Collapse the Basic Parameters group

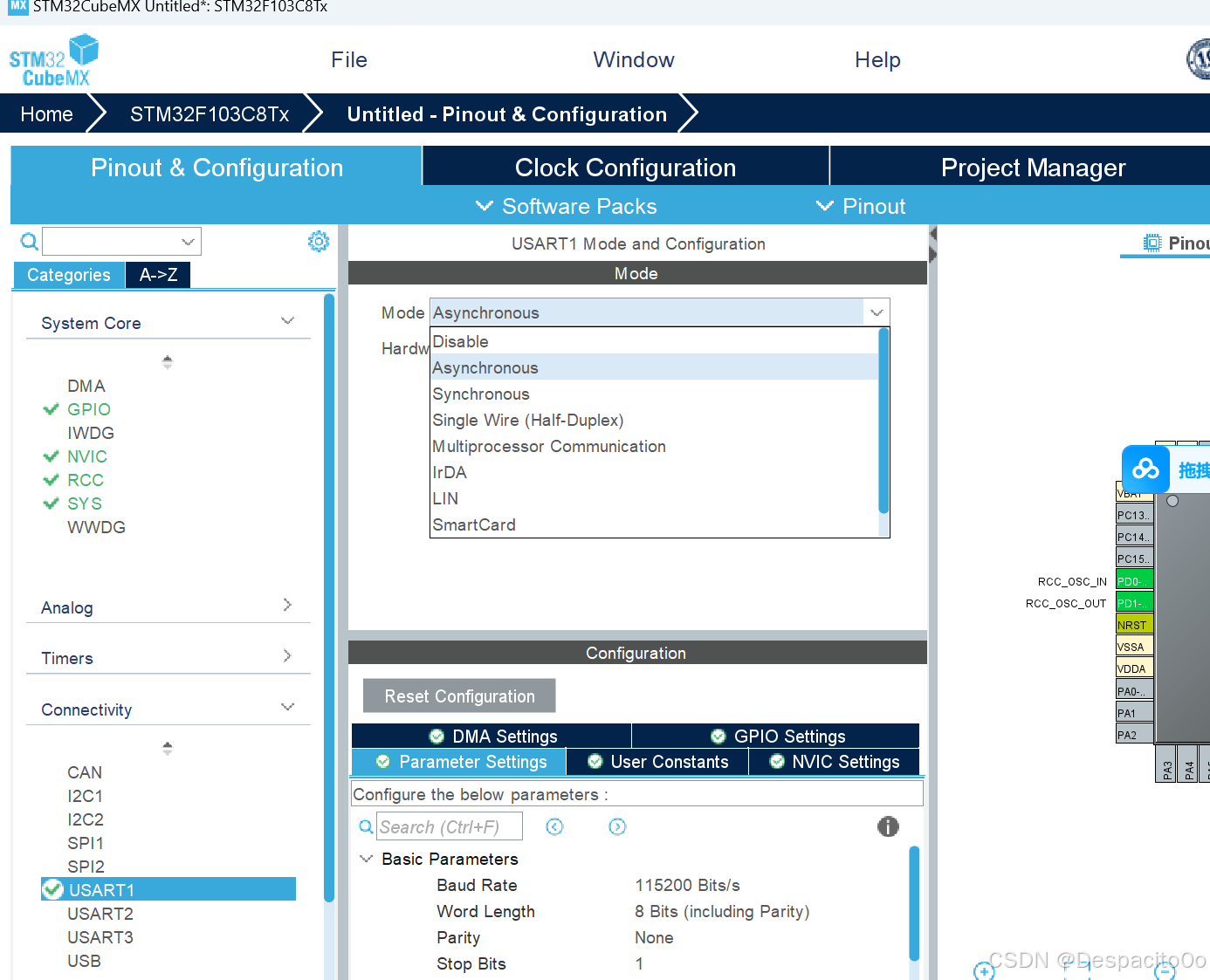(366, 859)
